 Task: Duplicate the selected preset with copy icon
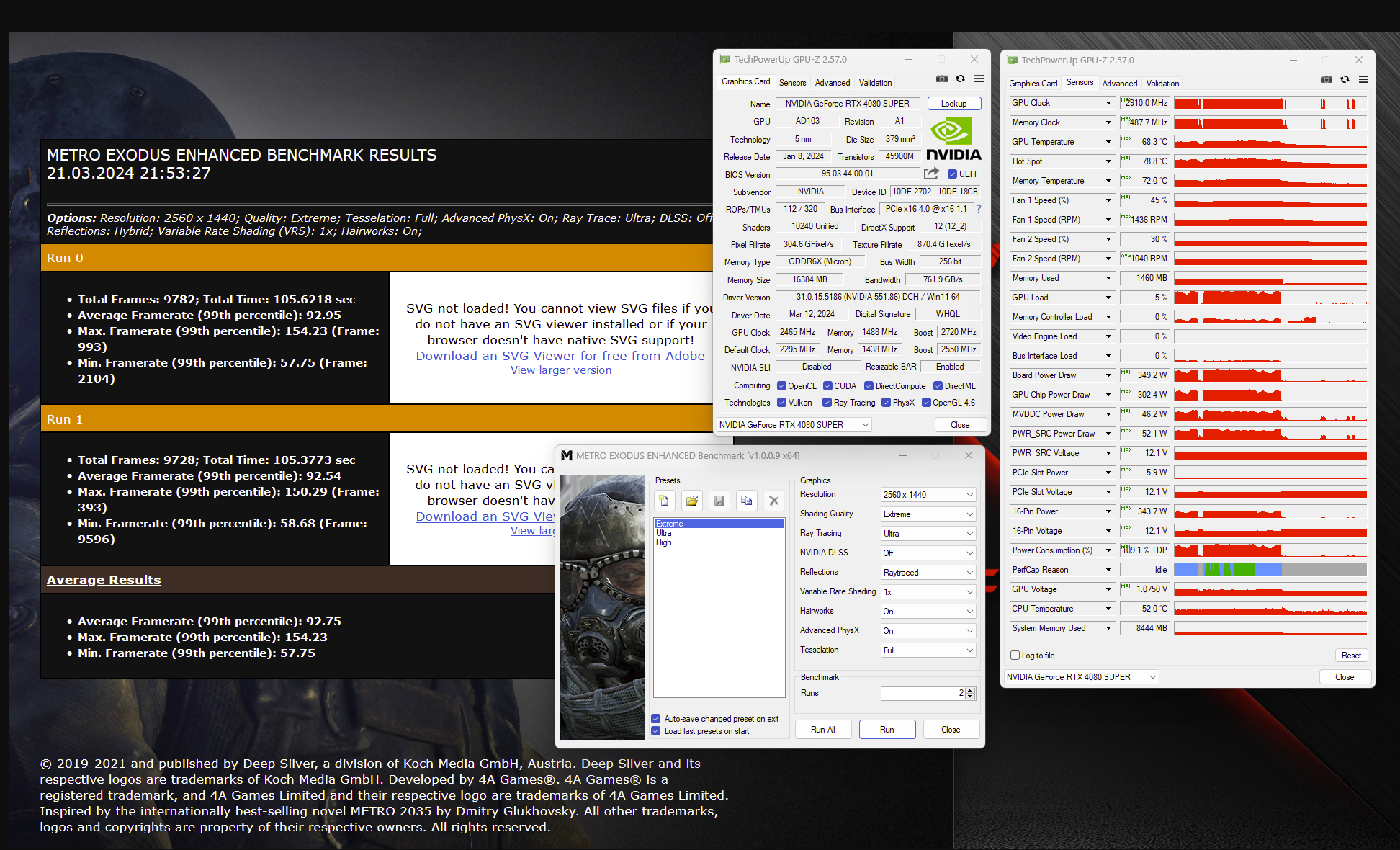[746, 501]
